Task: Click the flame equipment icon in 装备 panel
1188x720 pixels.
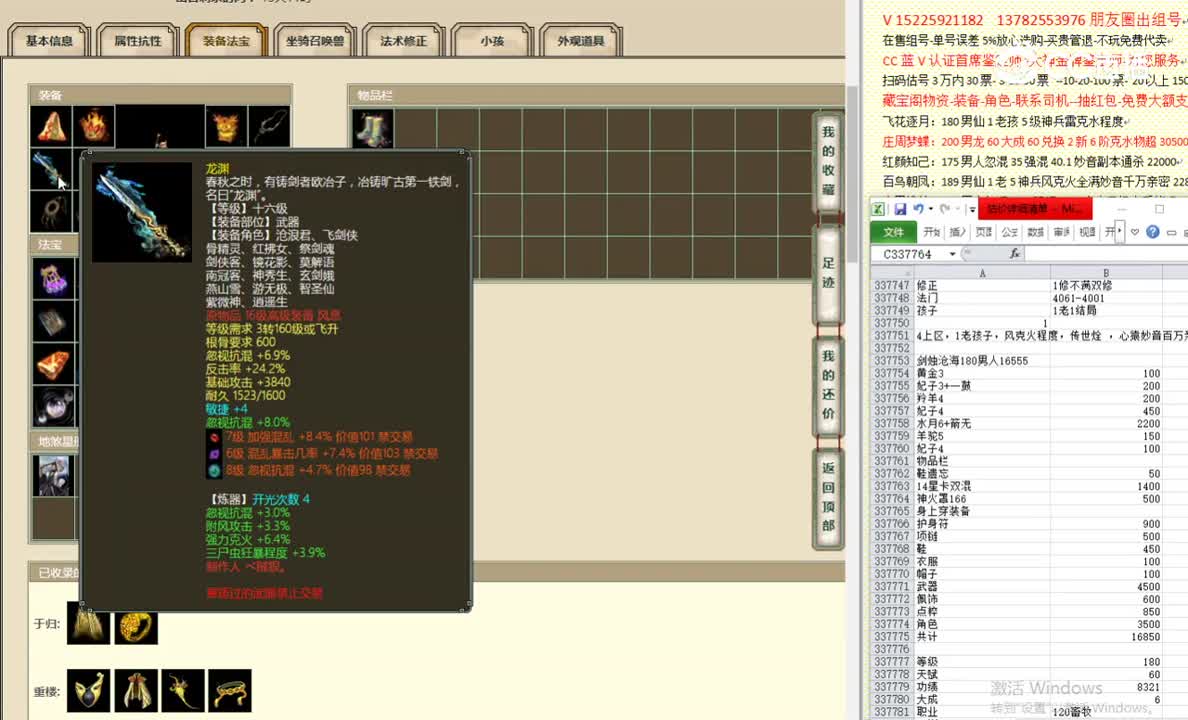Action: click(x=95, y=125)
